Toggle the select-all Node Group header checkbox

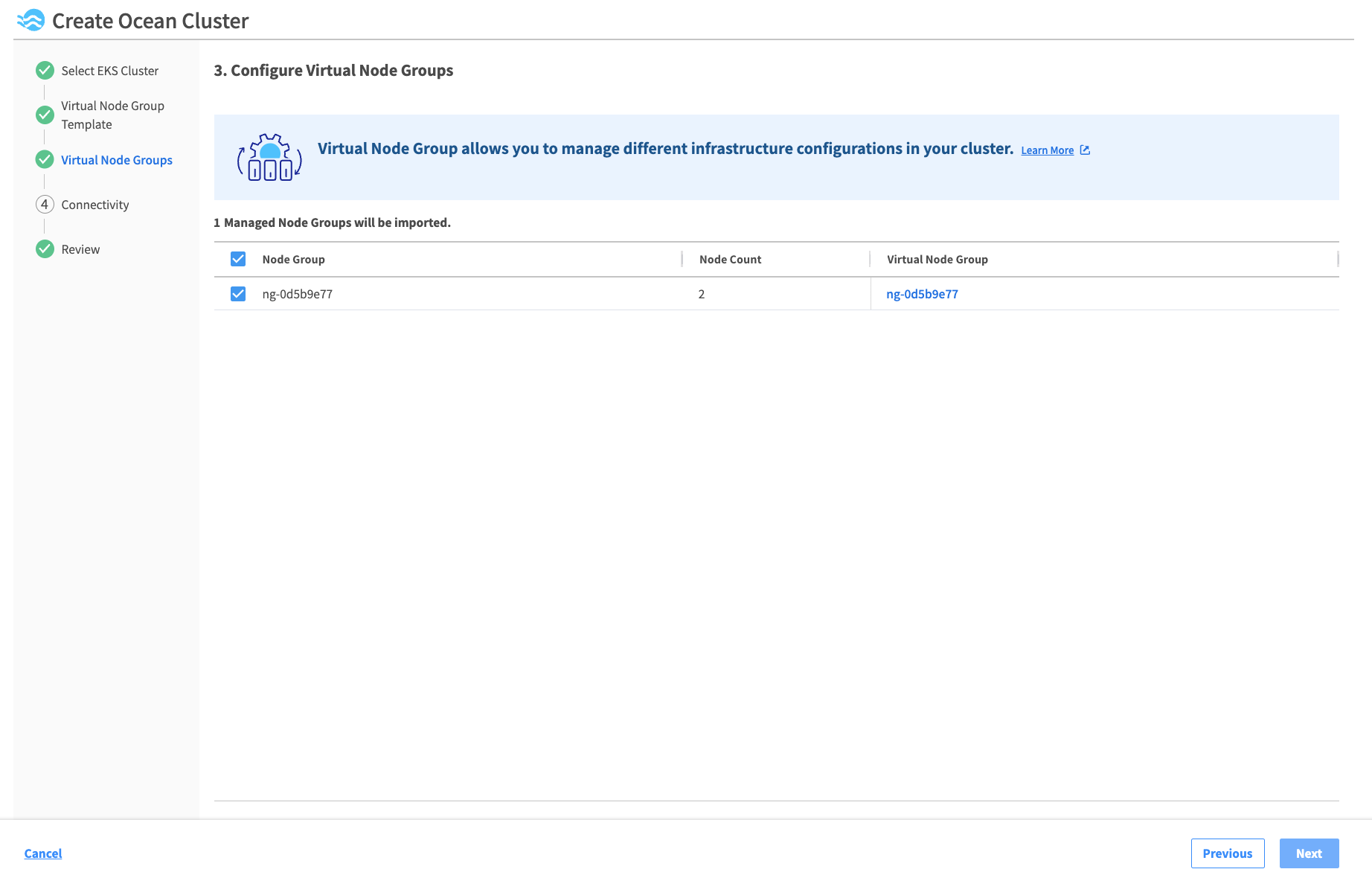tap(238, 259)
